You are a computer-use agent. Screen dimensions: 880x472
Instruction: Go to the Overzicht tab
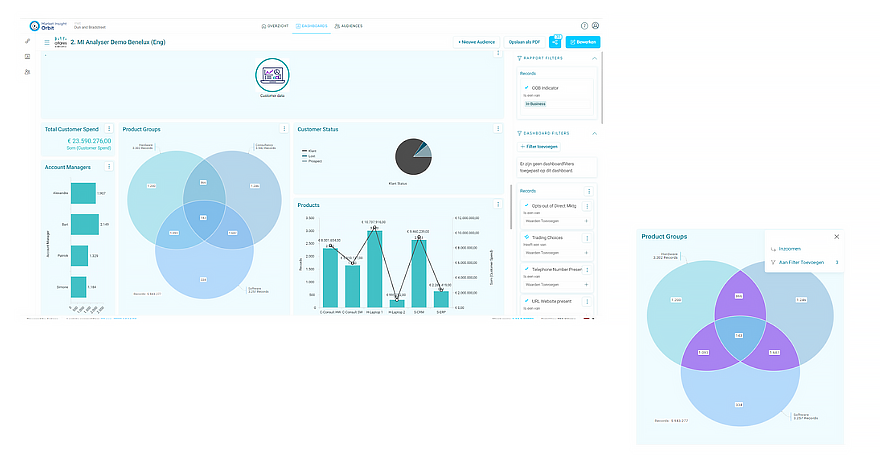(x=274, y=25)
